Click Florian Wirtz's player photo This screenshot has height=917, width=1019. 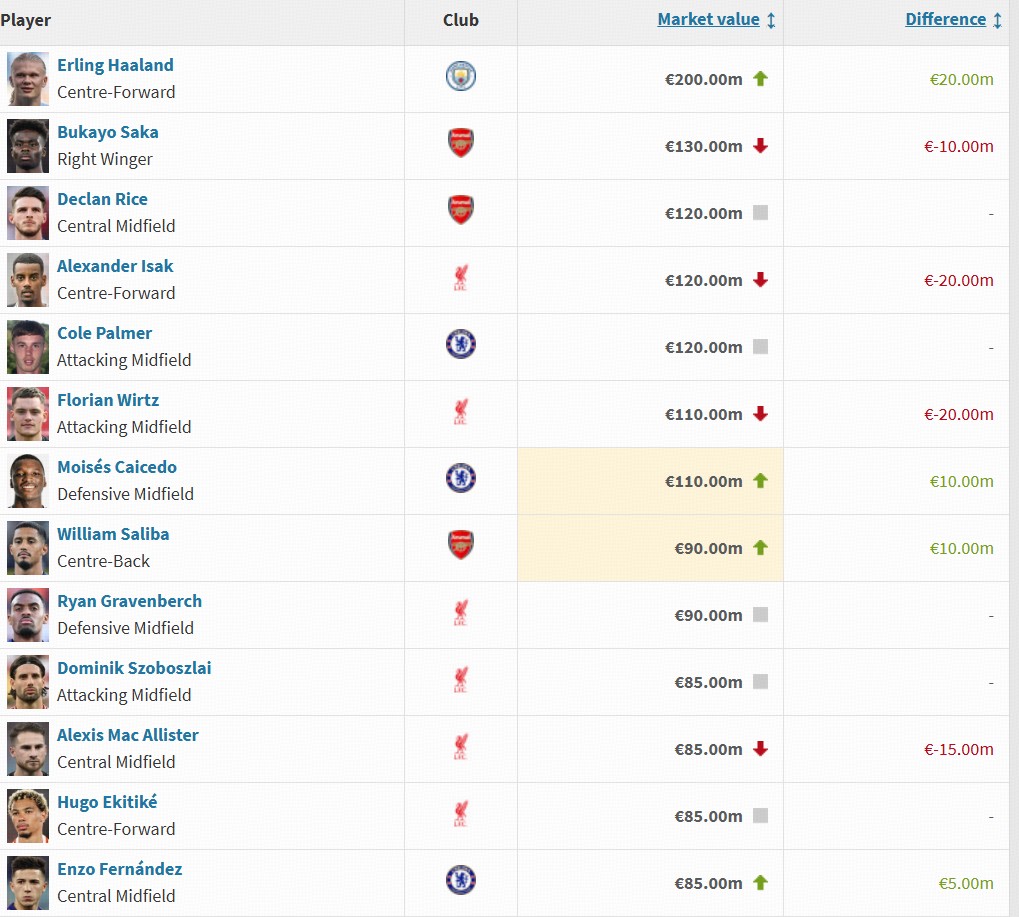pyautogui.click(x=28, y=414)
